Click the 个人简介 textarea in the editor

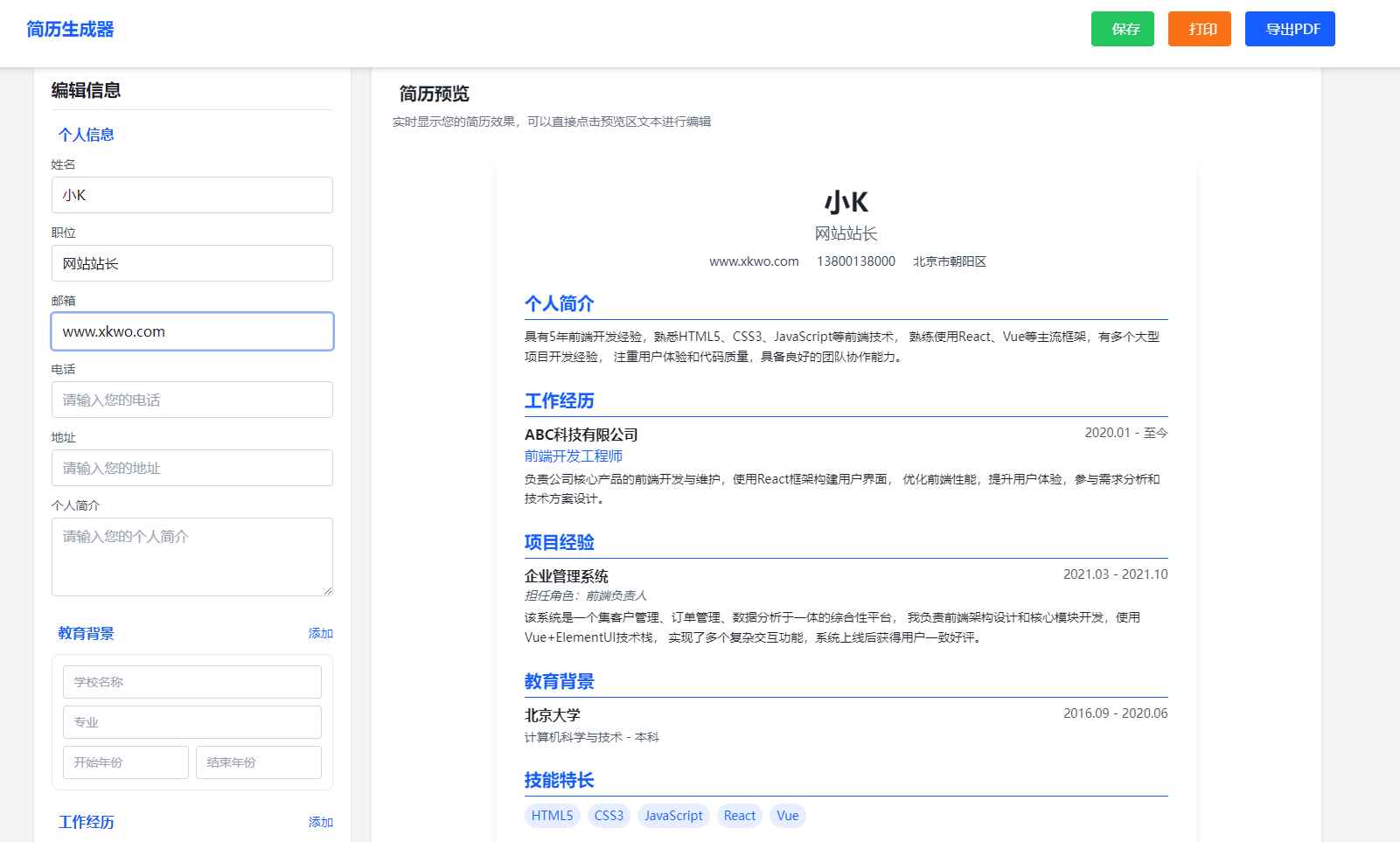(x=192, y=556)
